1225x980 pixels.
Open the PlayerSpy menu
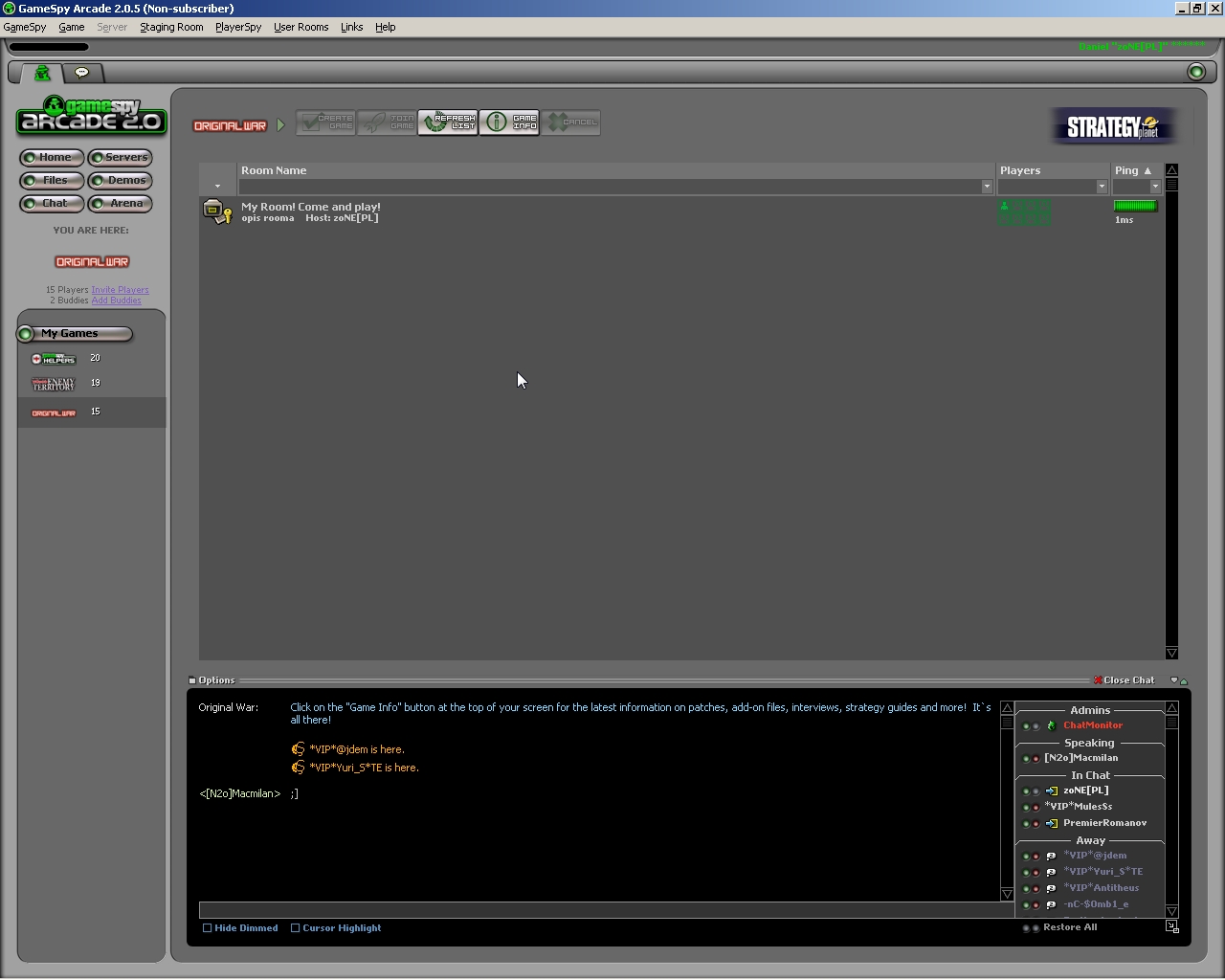click(238, 27)
